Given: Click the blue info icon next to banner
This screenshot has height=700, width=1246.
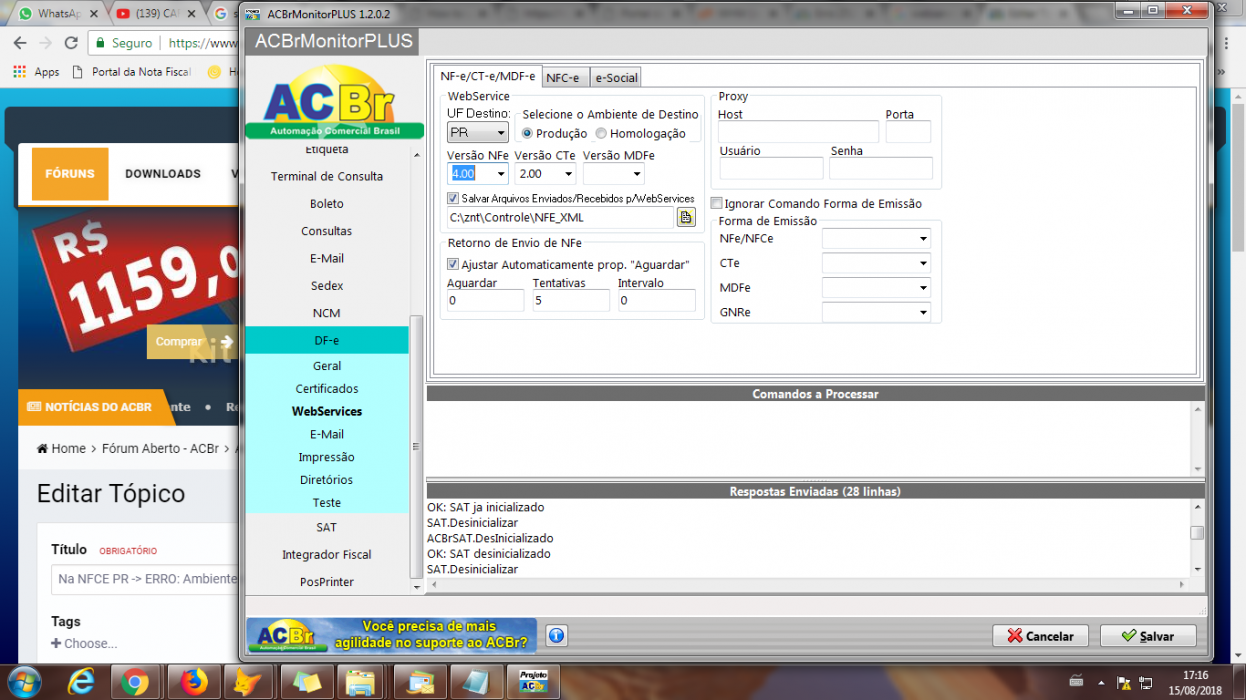Looking at the screenshot, I should click(x=557, y=635).
